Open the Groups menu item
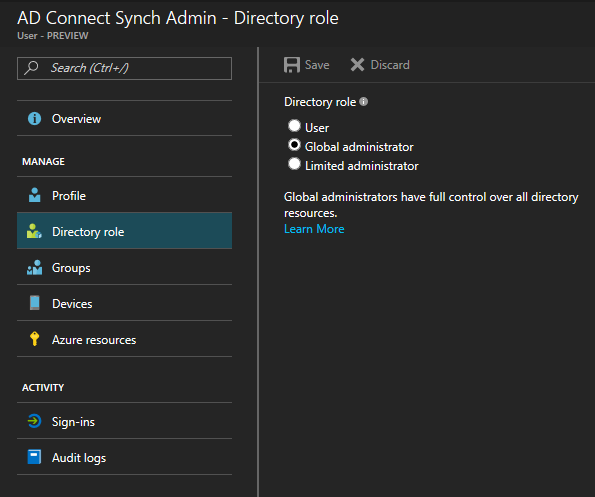The image size is (595, 497). coord(124,267)
